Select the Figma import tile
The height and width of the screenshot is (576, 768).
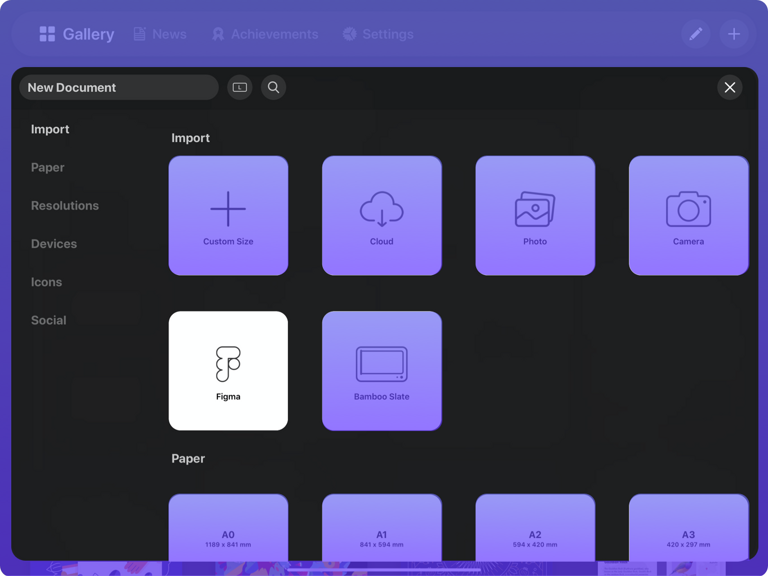coord(228,371)
